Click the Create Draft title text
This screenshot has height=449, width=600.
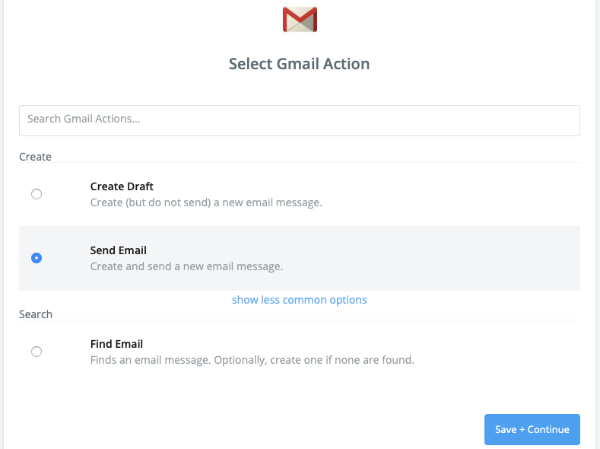[x=122, y=186]
